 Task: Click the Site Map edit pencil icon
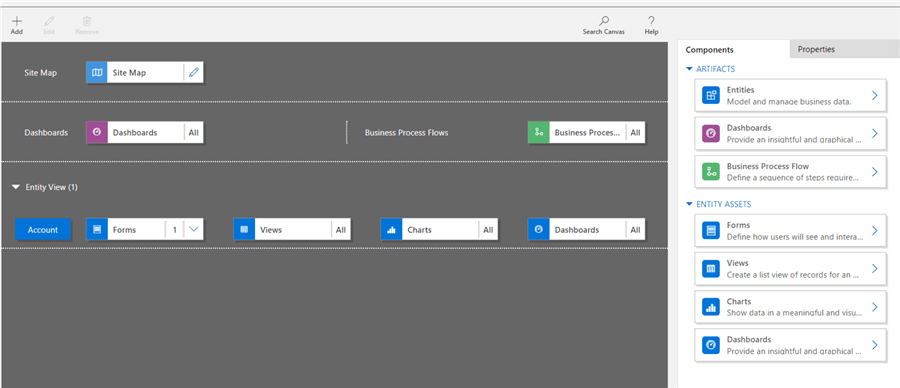tap(193, 73)
